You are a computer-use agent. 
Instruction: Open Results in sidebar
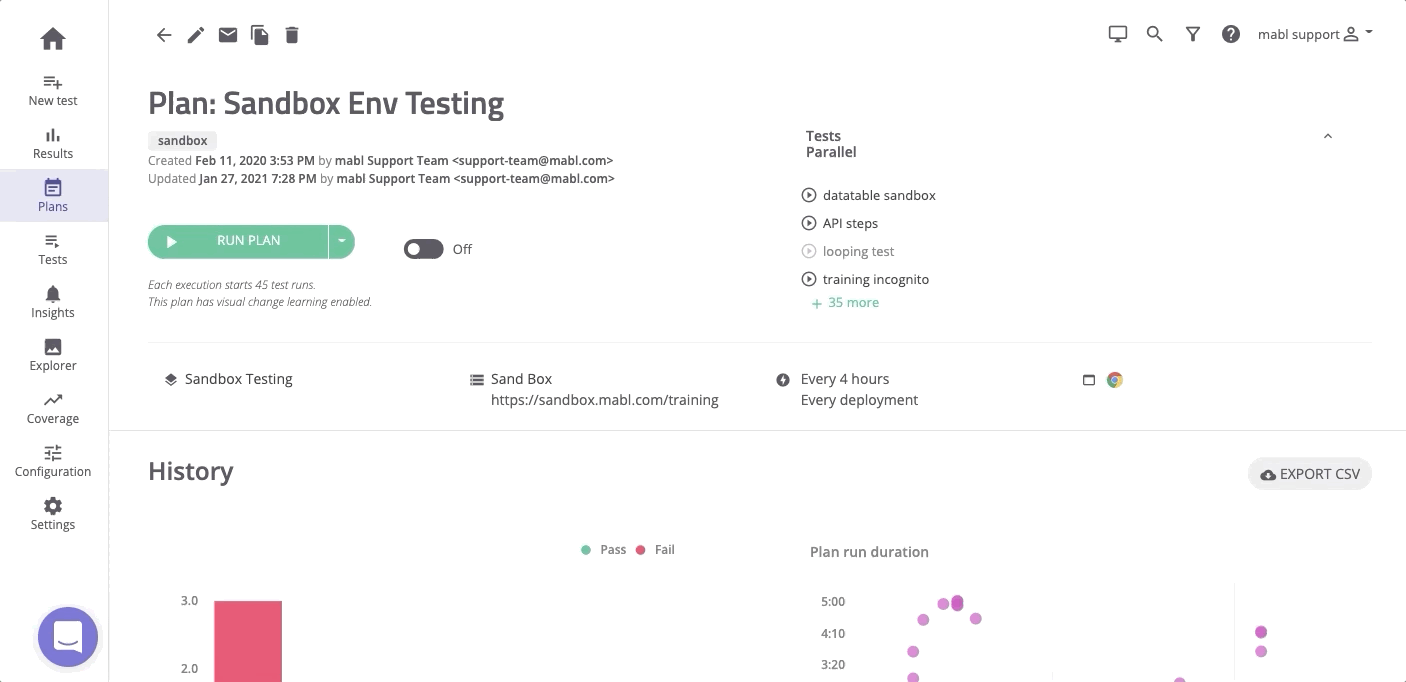pos(53,143)
